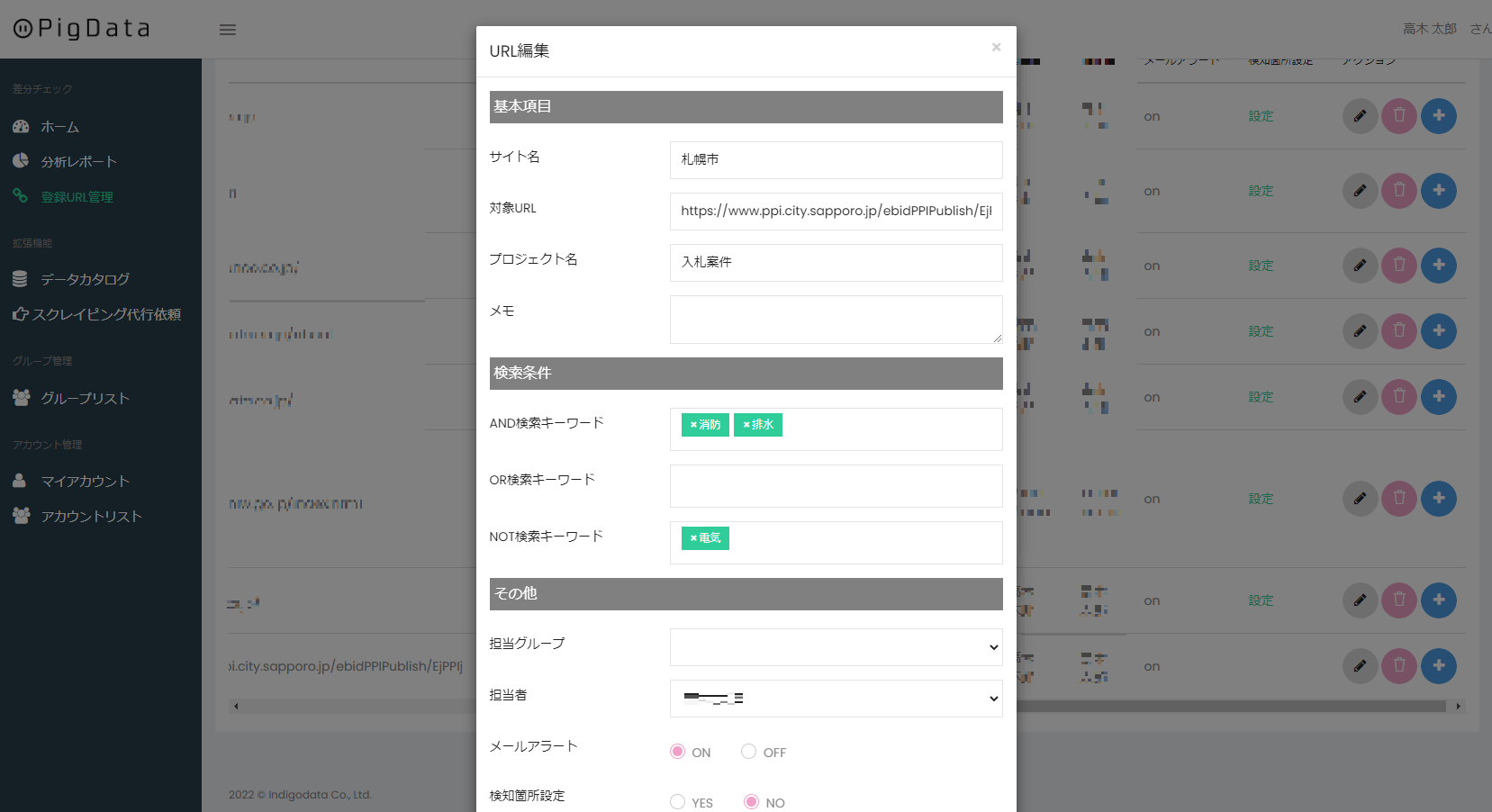The width and height of the screenshot is (1492, 812).
Task: Click 設定 link in the first row
Action: [x=1261, y=116]
